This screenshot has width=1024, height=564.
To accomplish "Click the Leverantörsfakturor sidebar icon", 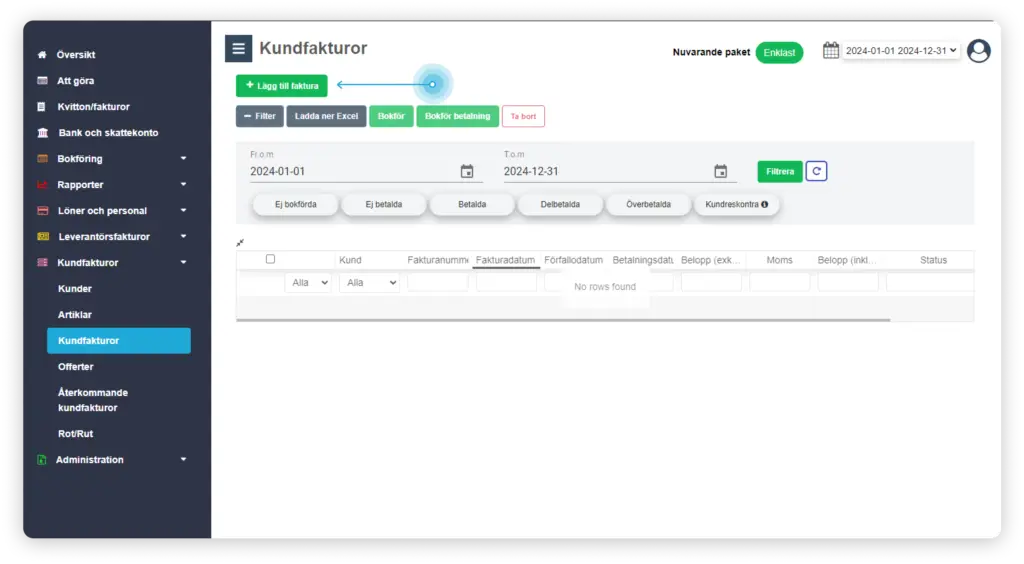I will coord(43,236).
